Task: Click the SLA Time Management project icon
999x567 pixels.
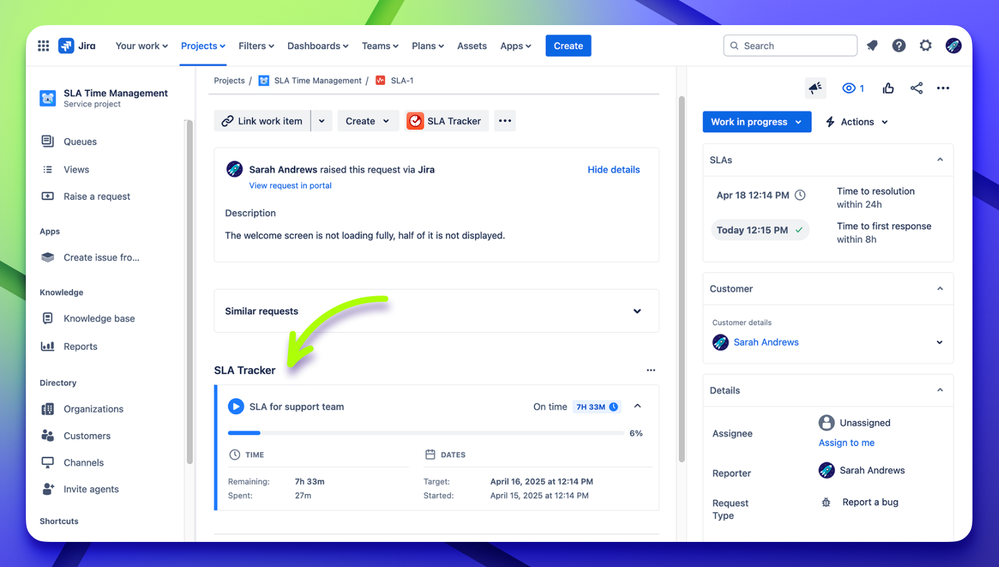Action: click(x=48, y=98)
